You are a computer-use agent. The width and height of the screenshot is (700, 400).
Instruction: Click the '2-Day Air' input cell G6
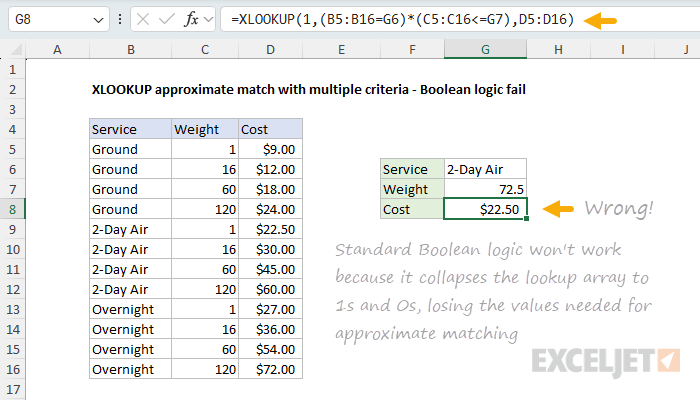coord(485,169)
